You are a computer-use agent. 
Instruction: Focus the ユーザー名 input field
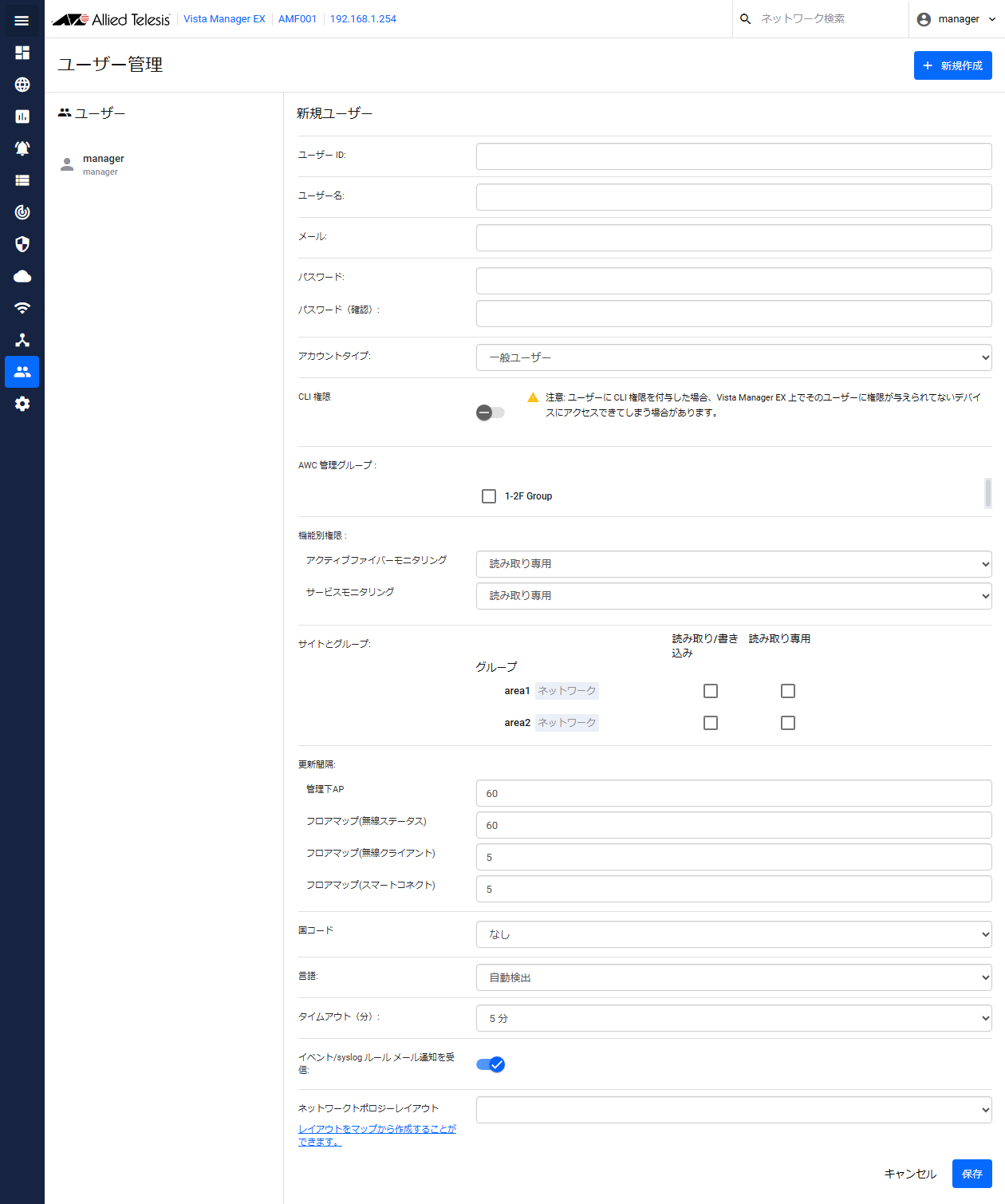(734, 197)
